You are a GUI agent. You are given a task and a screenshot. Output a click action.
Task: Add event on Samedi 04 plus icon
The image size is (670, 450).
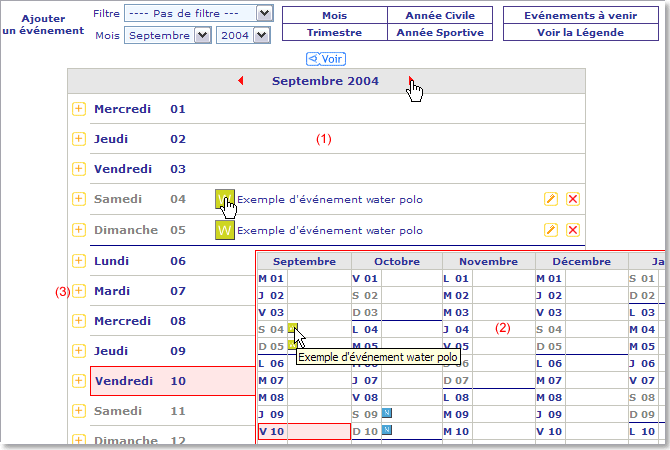click(x=79, y=199)
